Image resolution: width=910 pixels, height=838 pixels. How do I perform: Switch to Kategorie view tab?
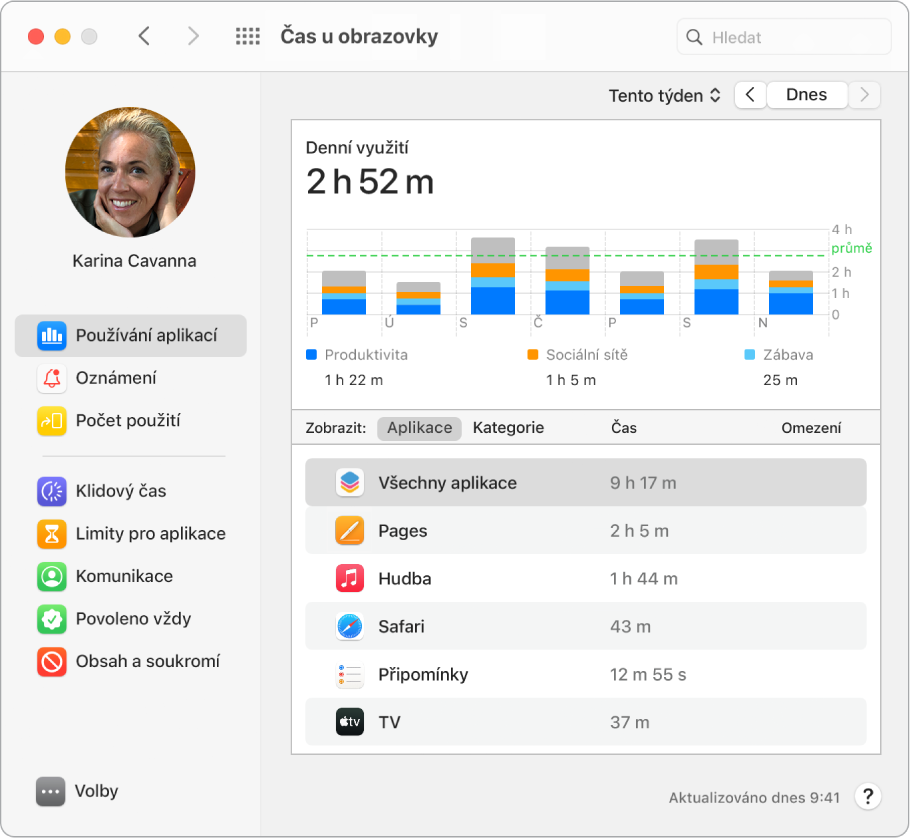tap(508, 428)
